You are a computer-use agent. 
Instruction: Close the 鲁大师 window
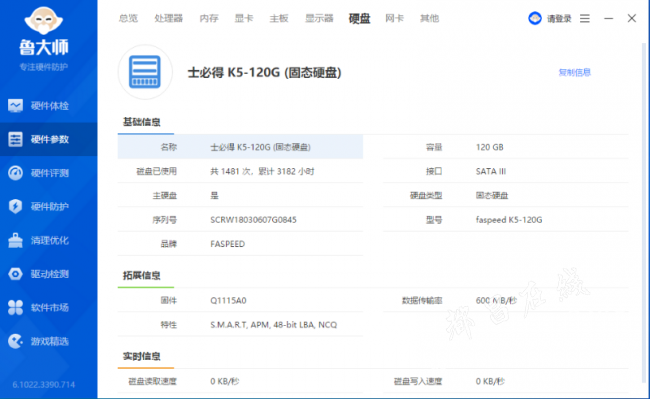(631, 18)
